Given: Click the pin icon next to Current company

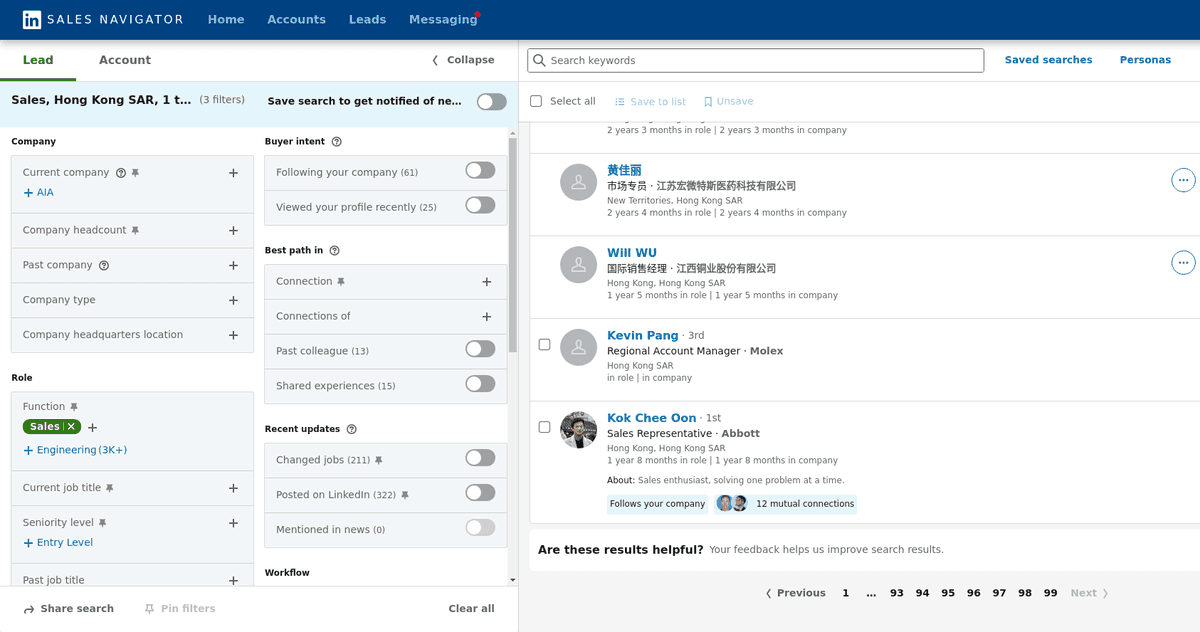Looking at the screenshot, I should [135, 173].
